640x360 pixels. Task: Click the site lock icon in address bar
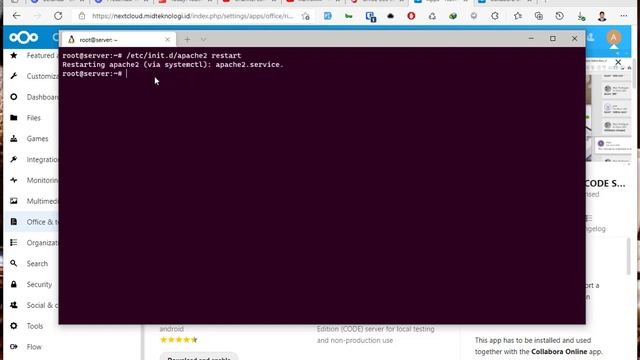(x=82, y=16)
